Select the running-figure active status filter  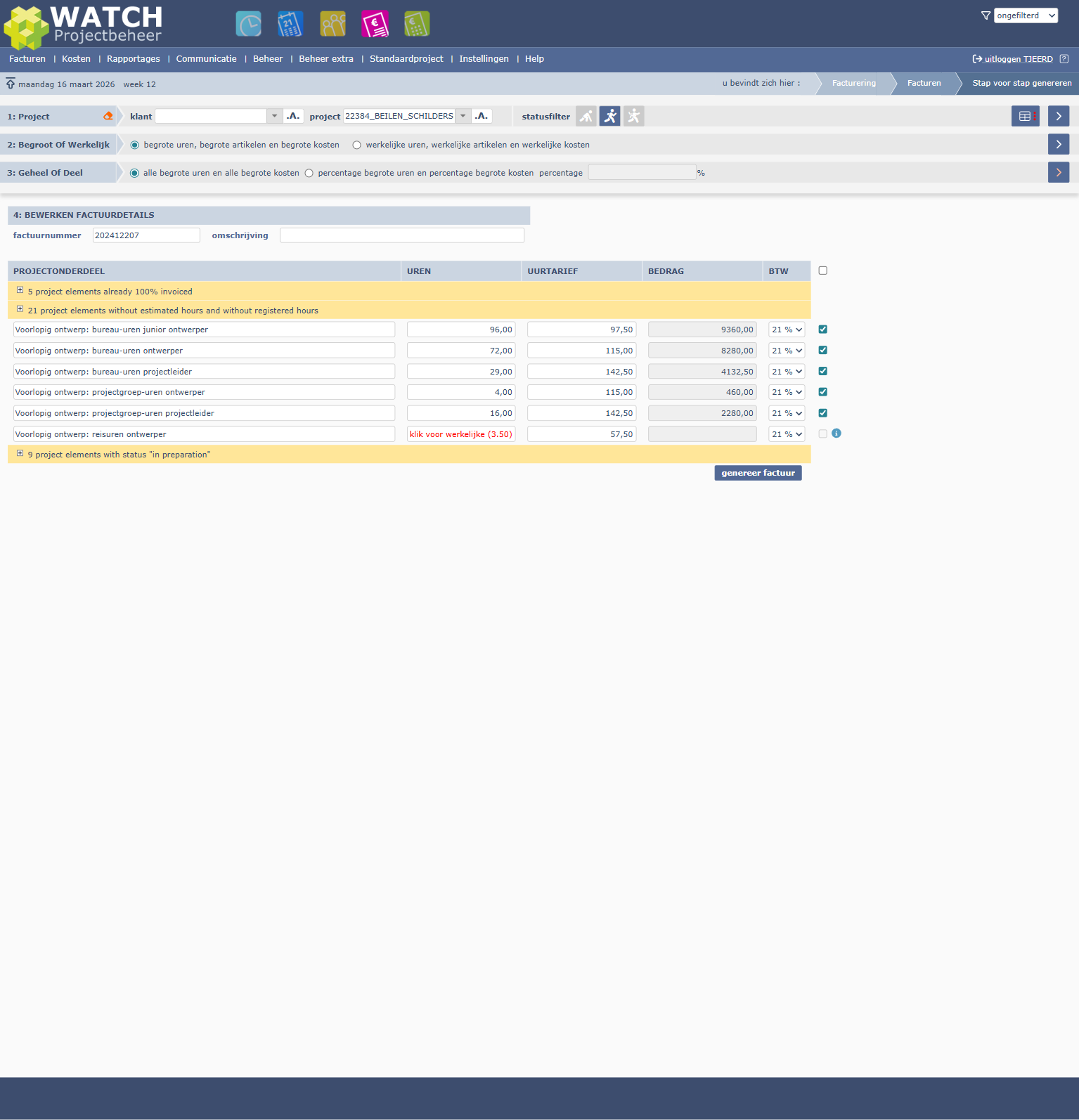click(609, 117)
